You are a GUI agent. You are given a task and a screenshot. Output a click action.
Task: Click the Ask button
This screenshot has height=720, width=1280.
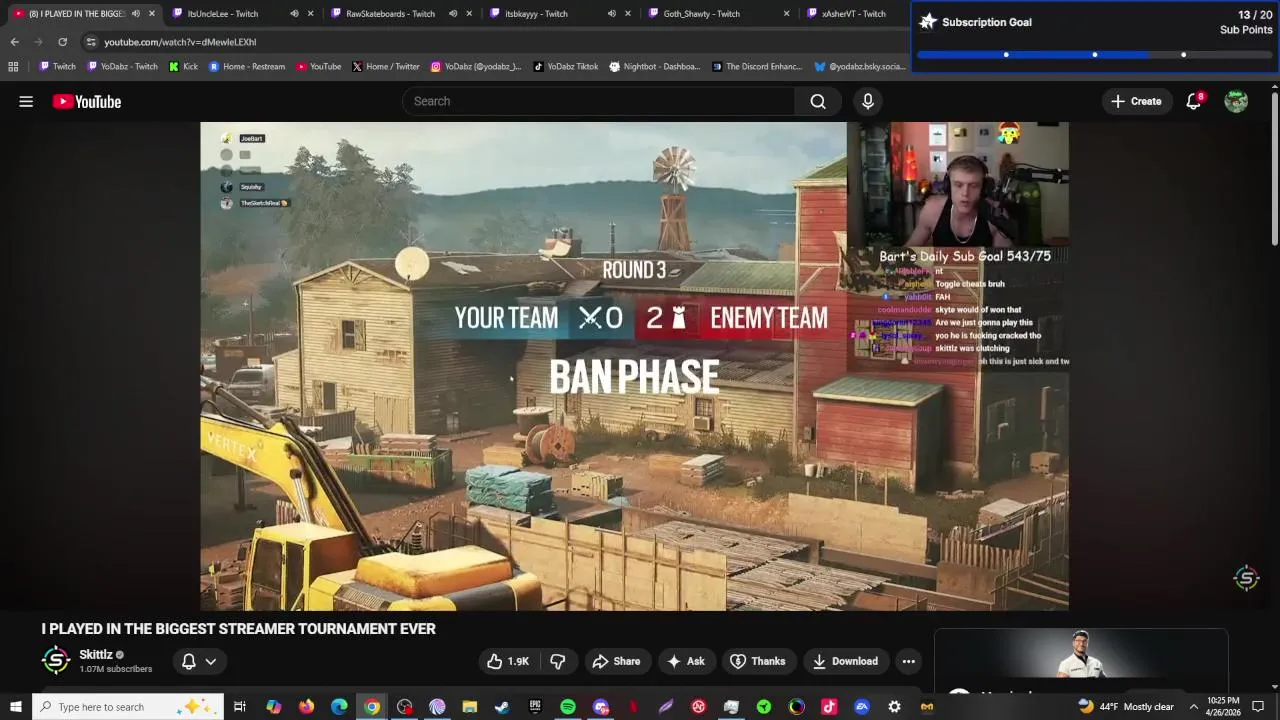pos(686,661)
